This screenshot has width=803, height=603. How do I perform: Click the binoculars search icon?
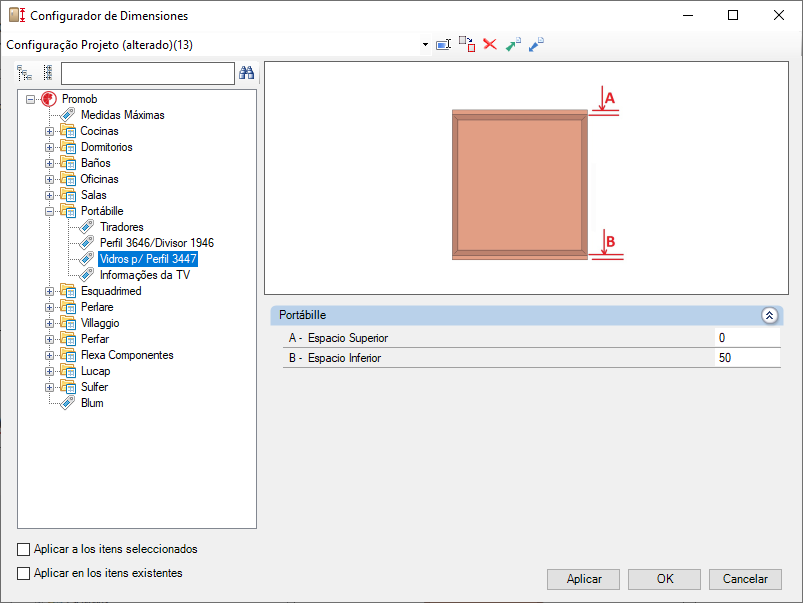pyautogui.click(x=246, y=73)
